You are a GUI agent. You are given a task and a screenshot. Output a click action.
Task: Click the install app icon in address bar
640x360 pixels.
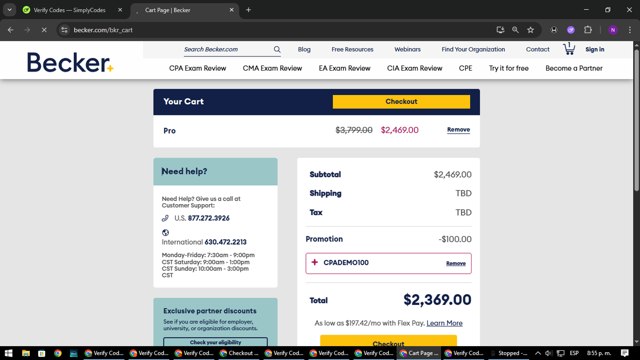point(500,30)
